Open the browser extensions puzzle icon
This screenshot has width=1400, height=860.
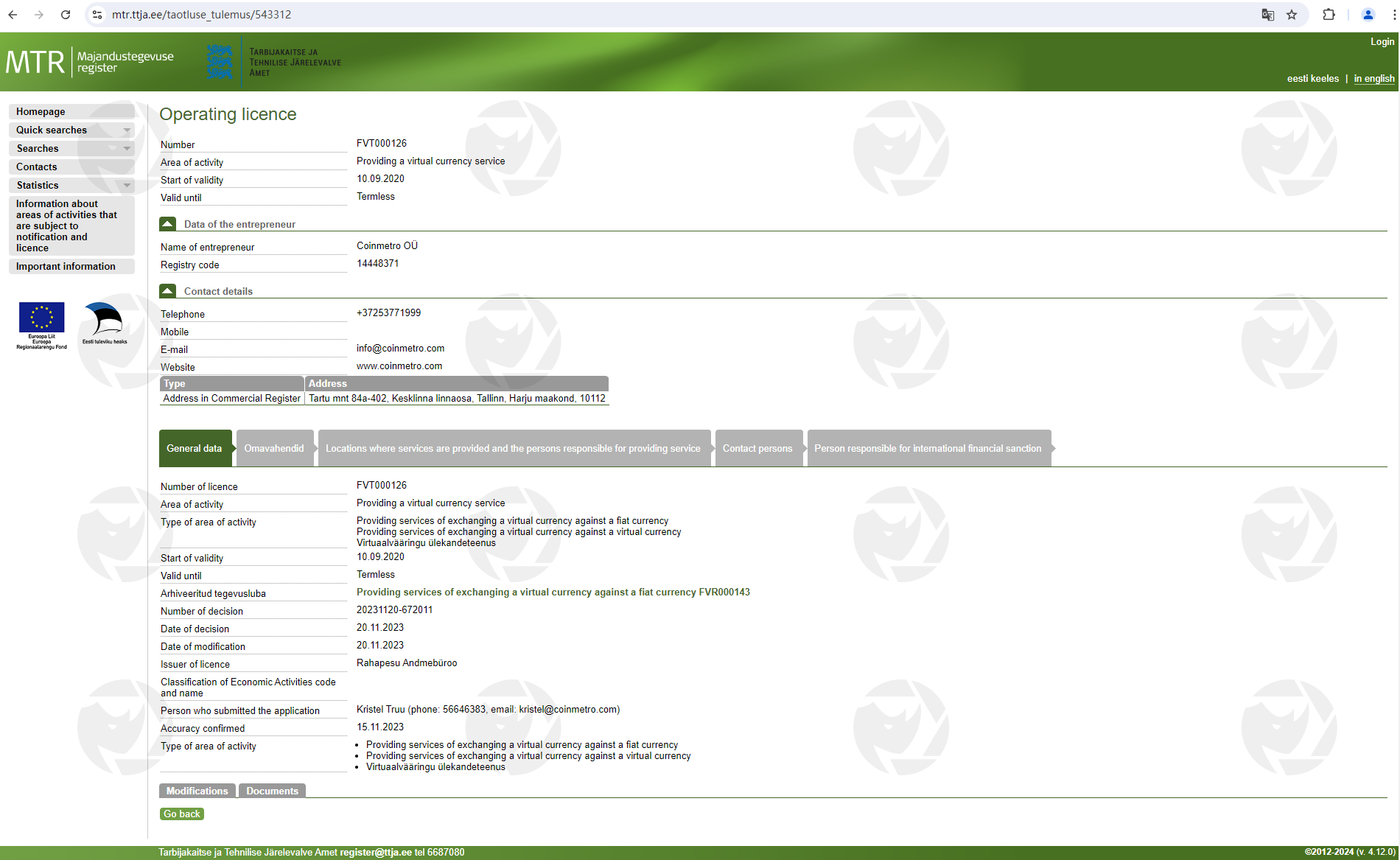click(1329, 15)
